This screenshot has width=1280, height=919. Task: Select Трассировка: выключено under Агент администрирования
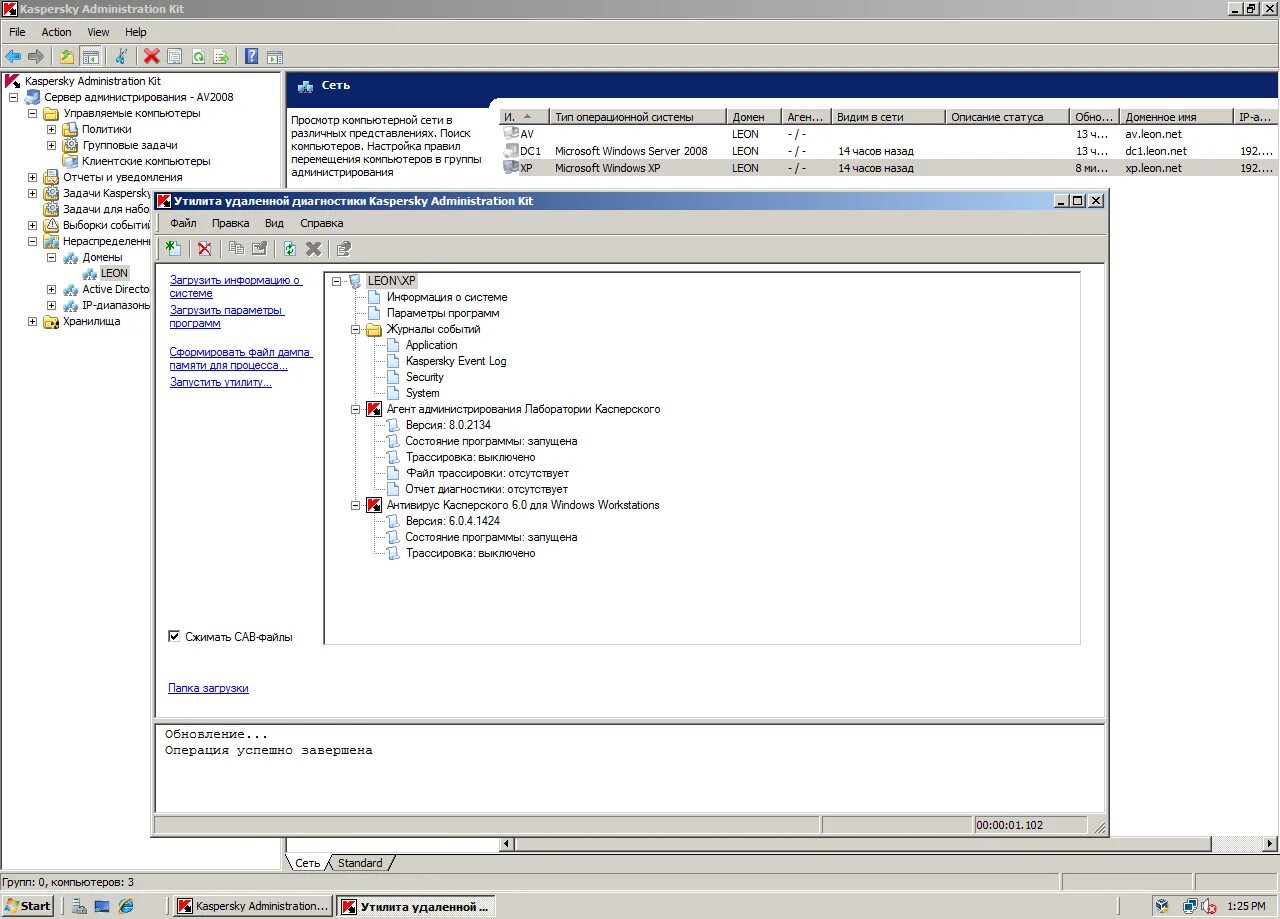click(470, 457)
